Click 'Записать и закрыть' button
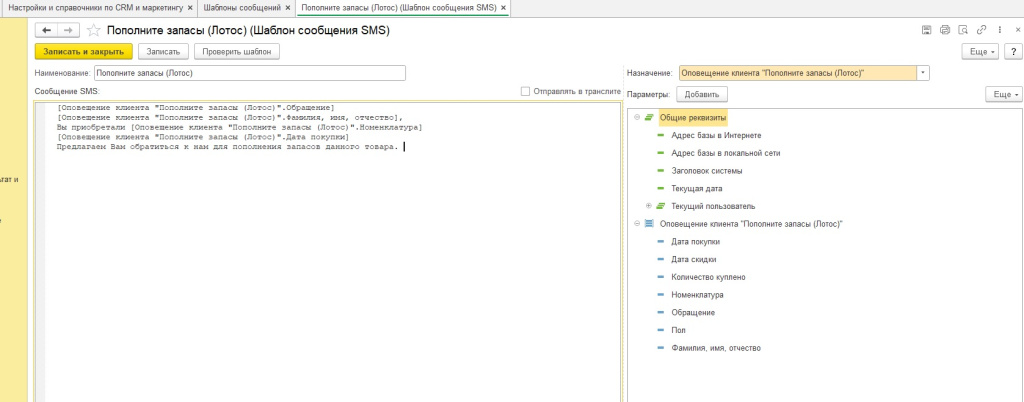The width and height of the screenshot is (1024, 402). click(x=83, y=51)
